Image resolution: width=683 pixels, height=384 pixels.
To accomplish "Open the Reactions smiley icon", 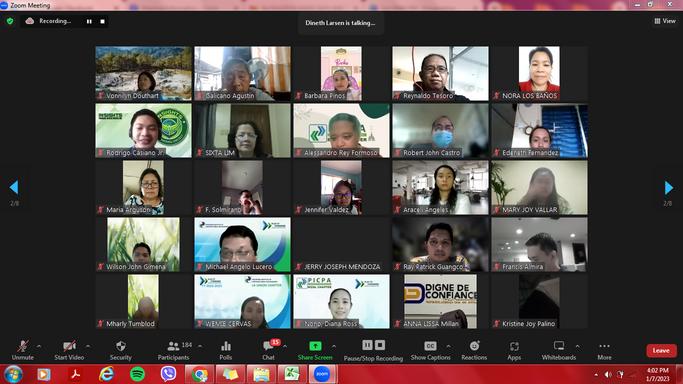I will (x=474, y=346).
